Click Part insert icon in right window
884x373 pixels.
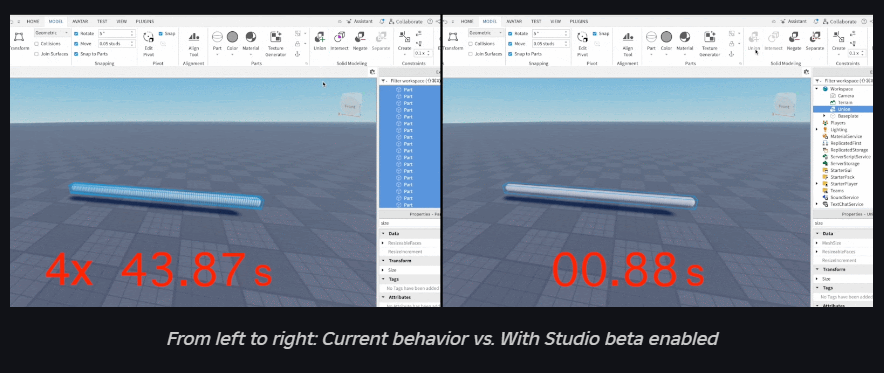point(651,37)
